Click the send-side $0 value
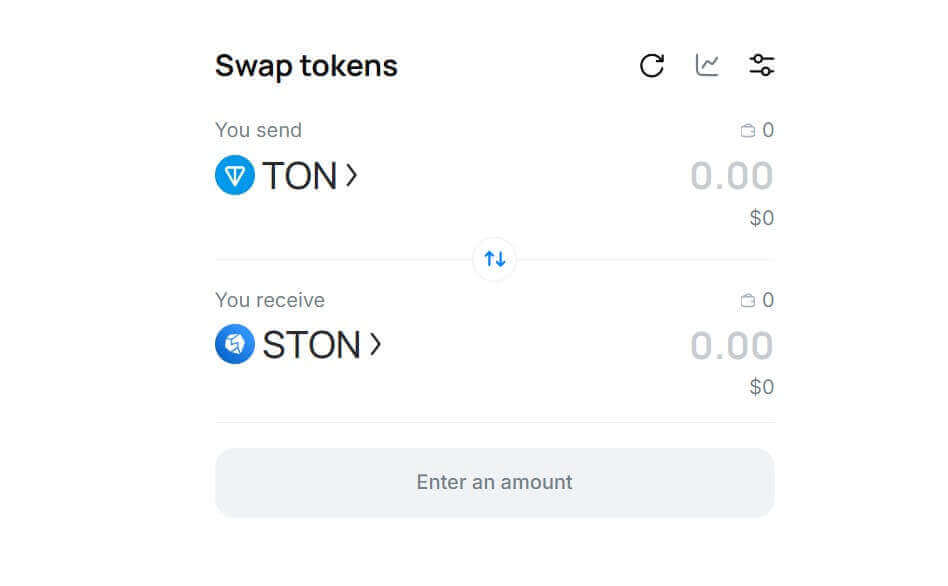This screenshot has height=586, width=948. tap(762, 218)
